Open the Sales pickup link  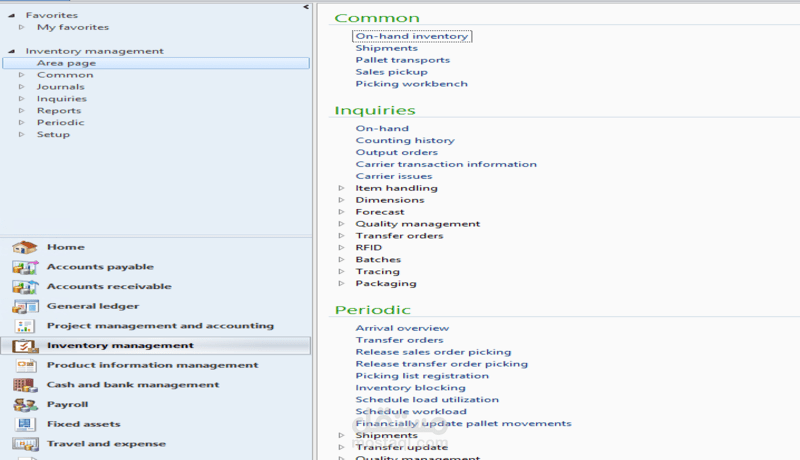[x=391, y=72]
